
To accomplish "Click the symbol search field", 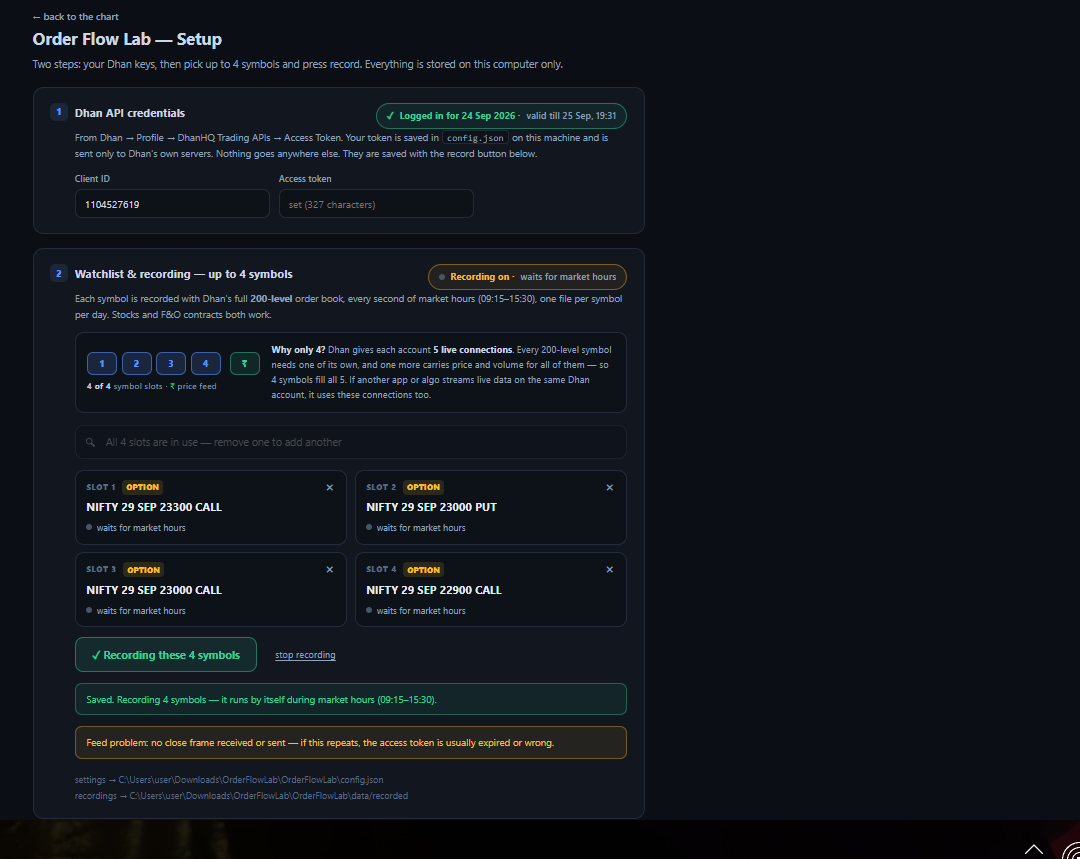I will (351, 442).
